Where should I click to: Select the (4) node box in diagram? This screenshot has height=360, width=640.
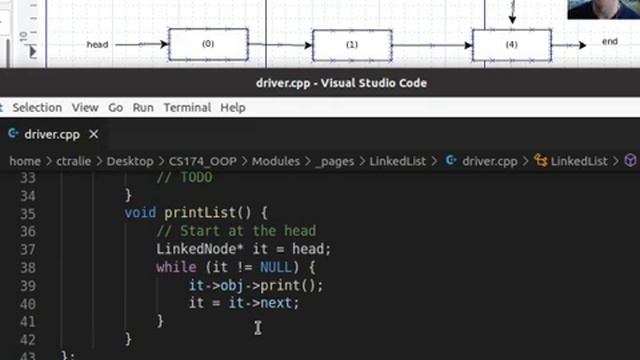click(x=512, y=45)
